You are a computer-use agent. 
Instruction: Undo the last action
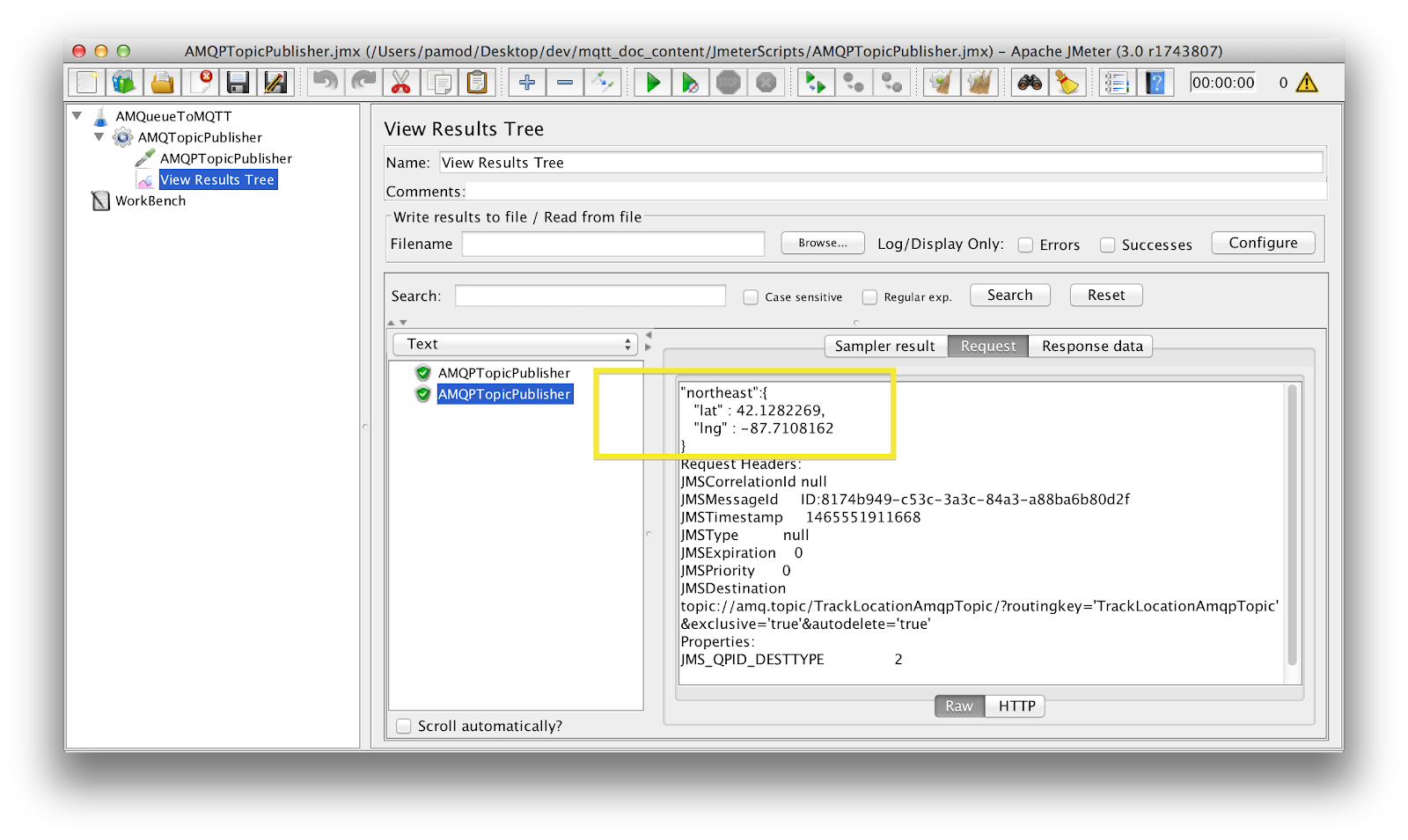pos(326,83)
